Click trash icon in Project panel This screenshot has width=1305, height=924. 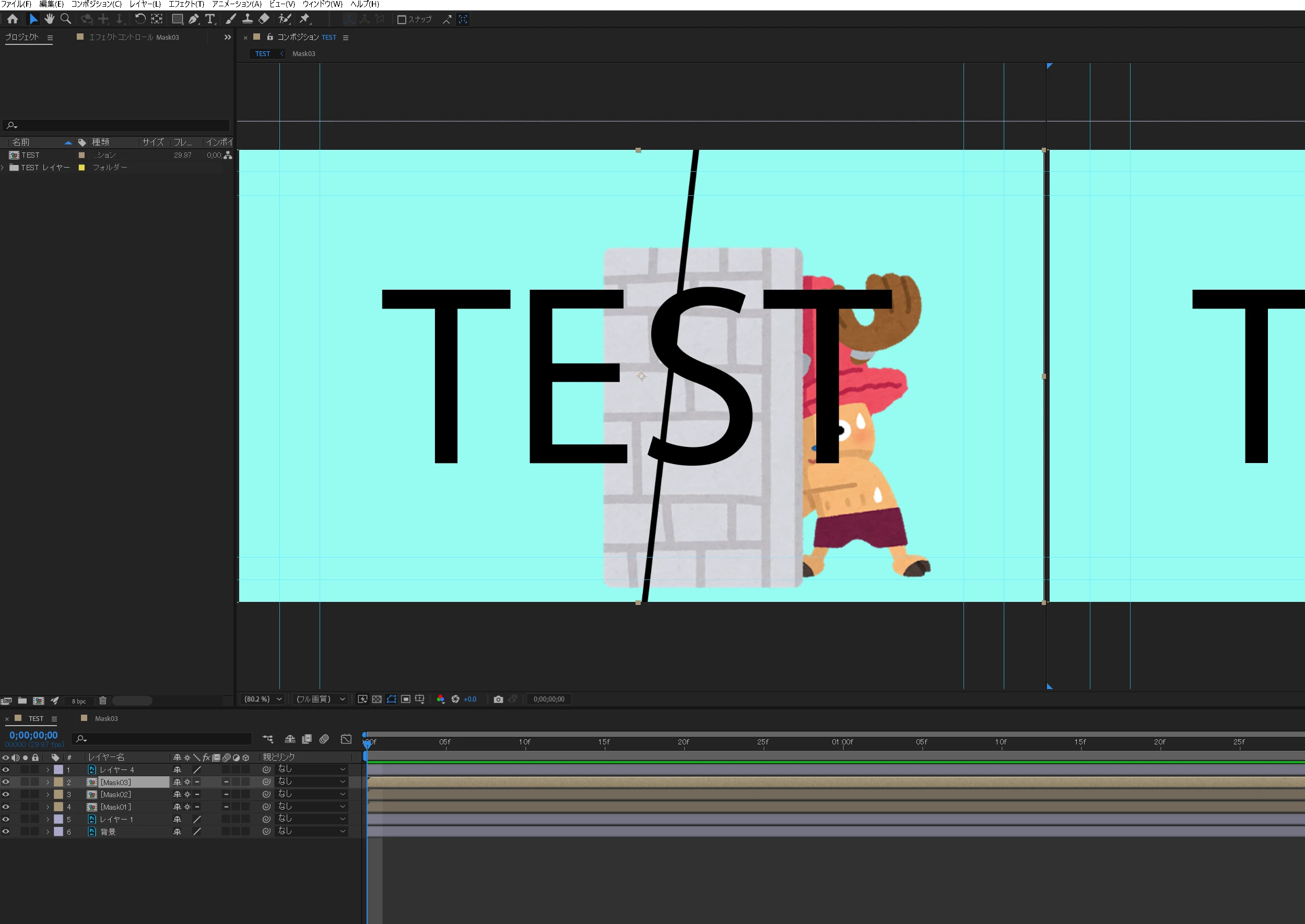click(x=103, y=701)
